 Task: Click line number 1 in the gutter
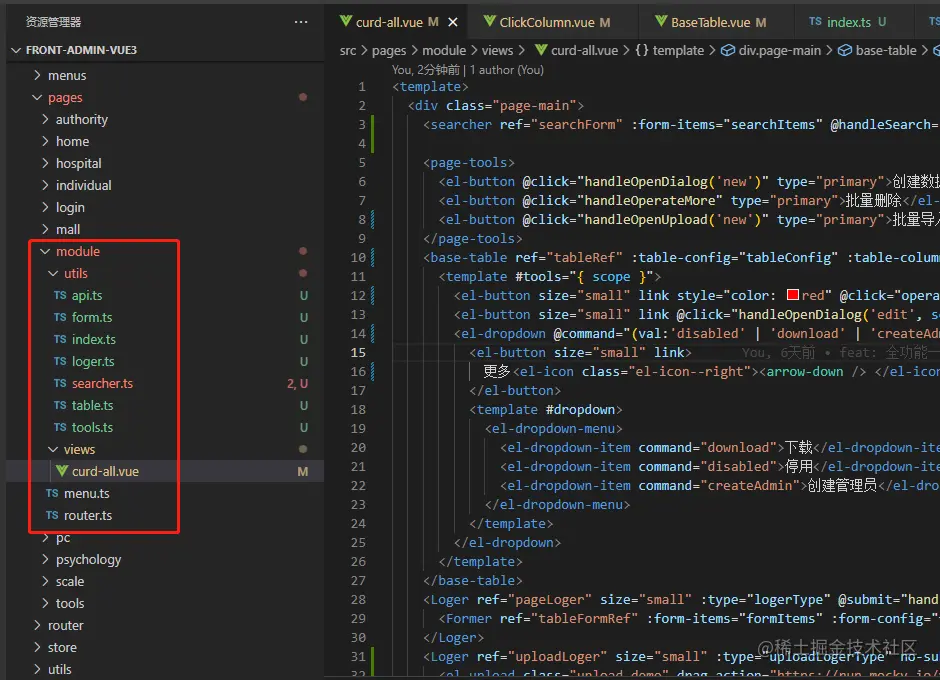pos(361,86)
